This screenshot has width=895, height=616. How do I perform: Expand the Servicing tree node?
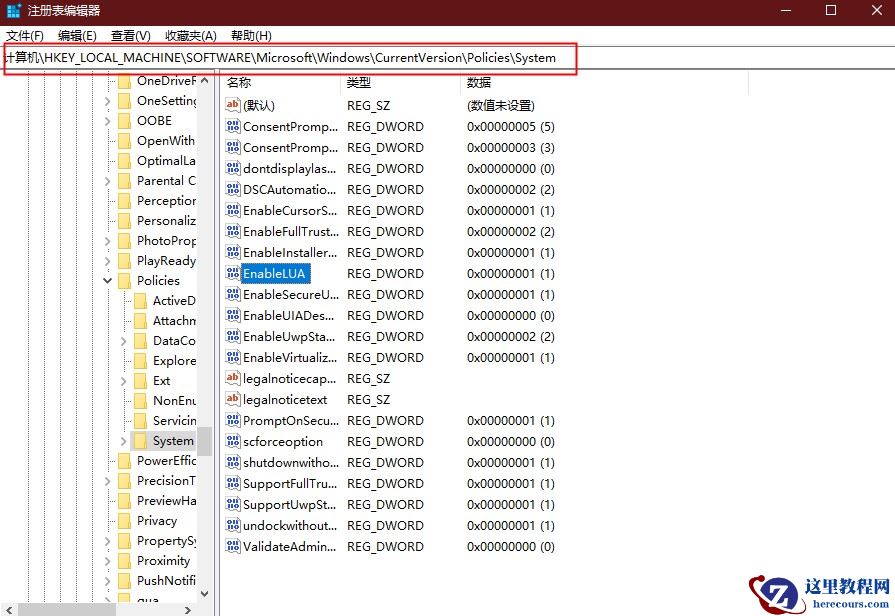[x=123, y=420]
